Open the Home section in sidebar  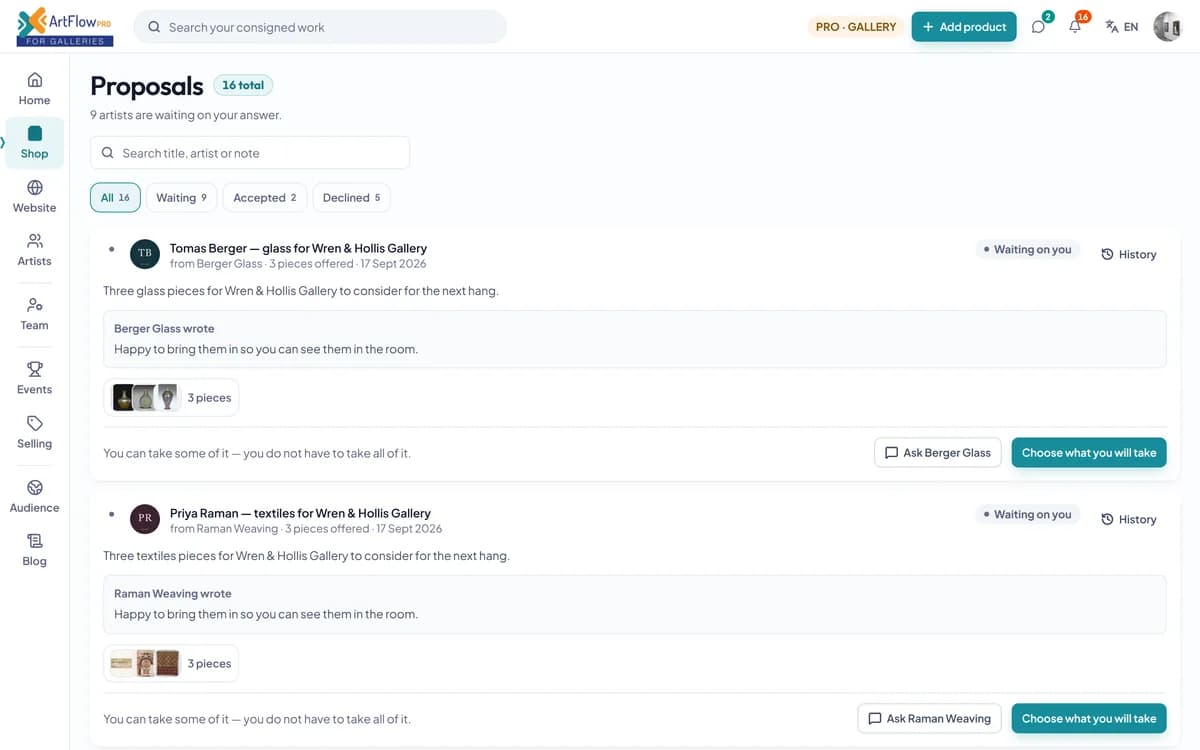34,88
